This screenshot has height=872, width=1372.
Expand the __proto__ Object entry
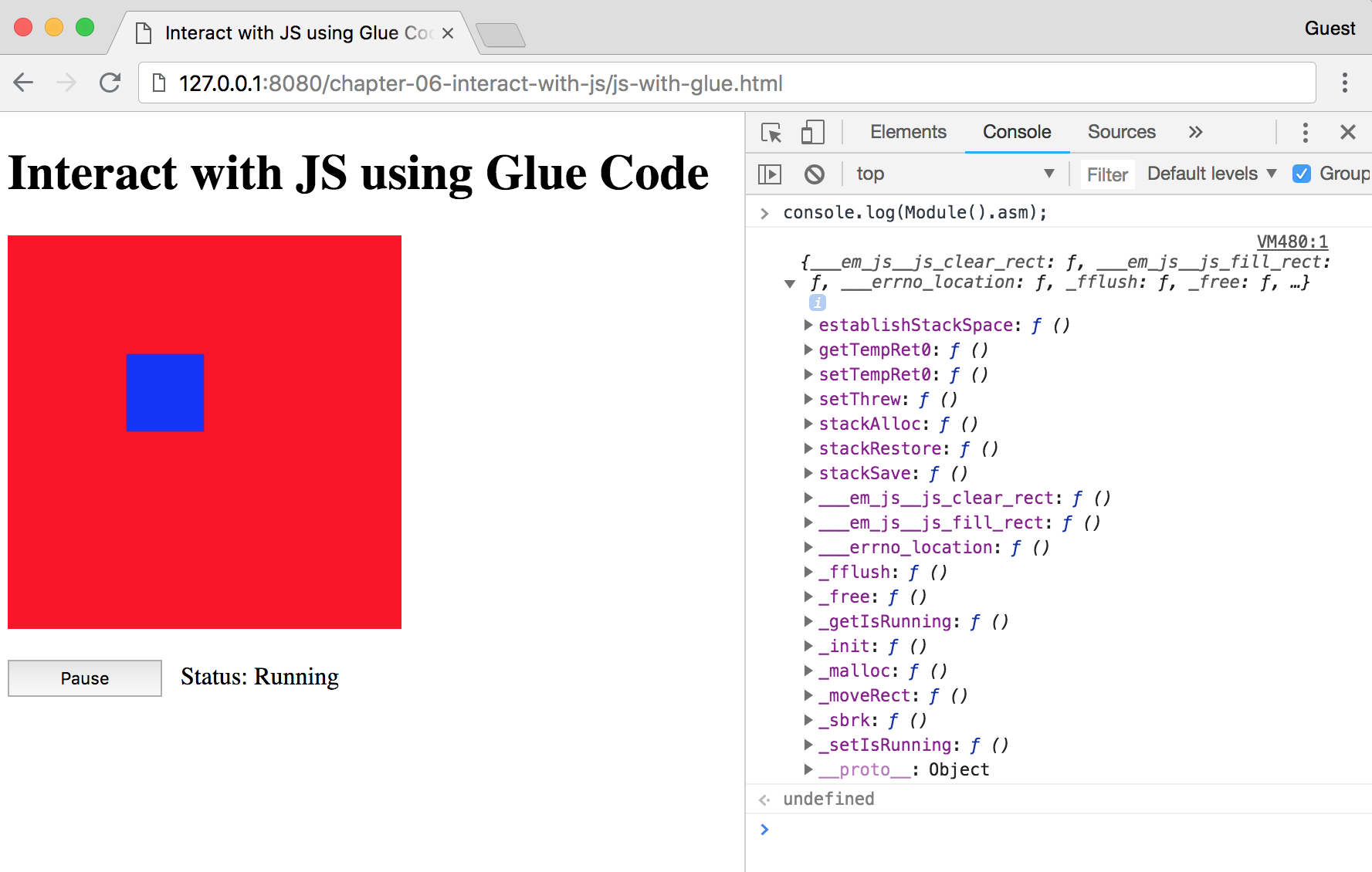(x=808, y=769)
